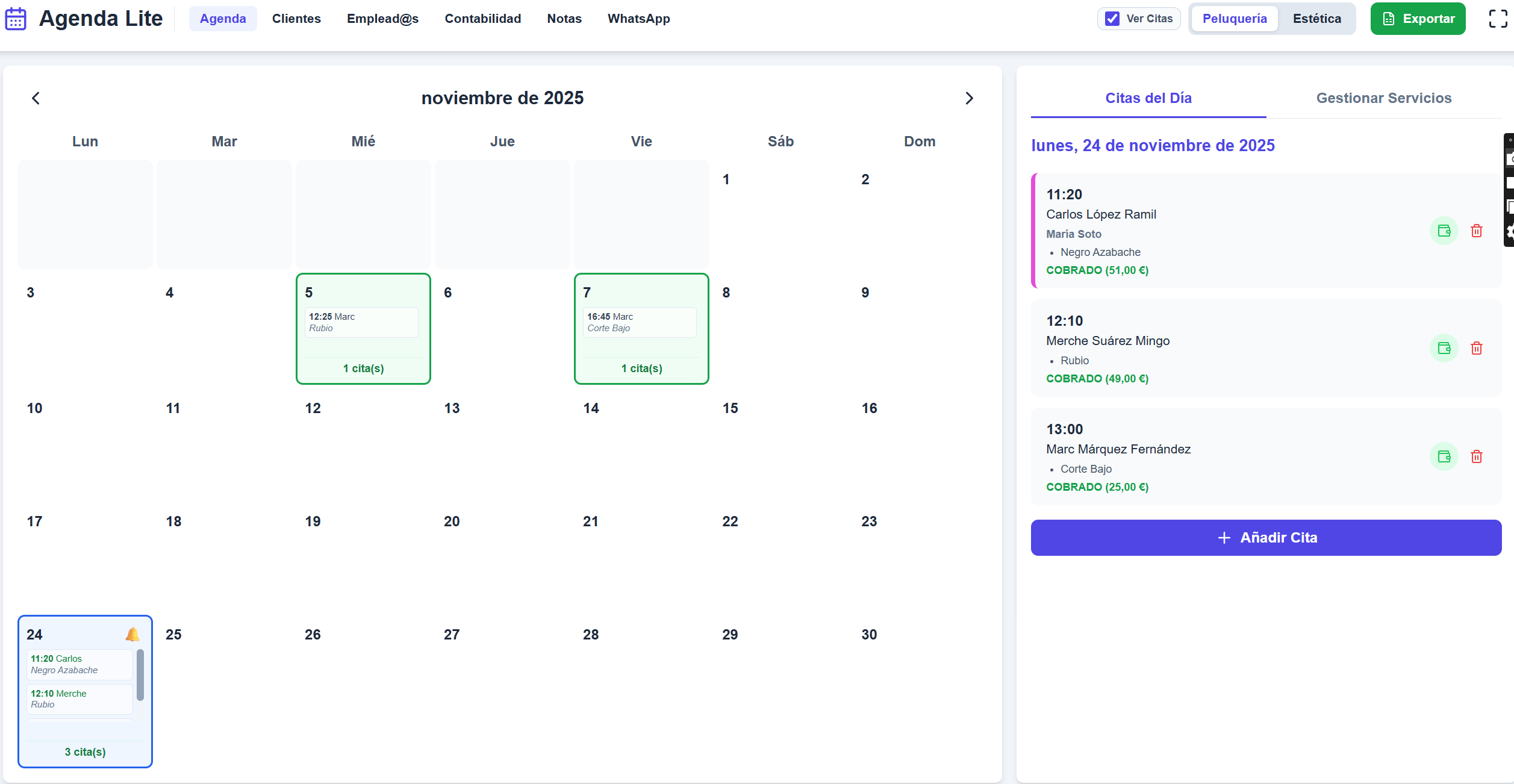Click the wallet payment icon for Carlos López Ramil
Screen dimensions: 1514x784
[1444, 231]
